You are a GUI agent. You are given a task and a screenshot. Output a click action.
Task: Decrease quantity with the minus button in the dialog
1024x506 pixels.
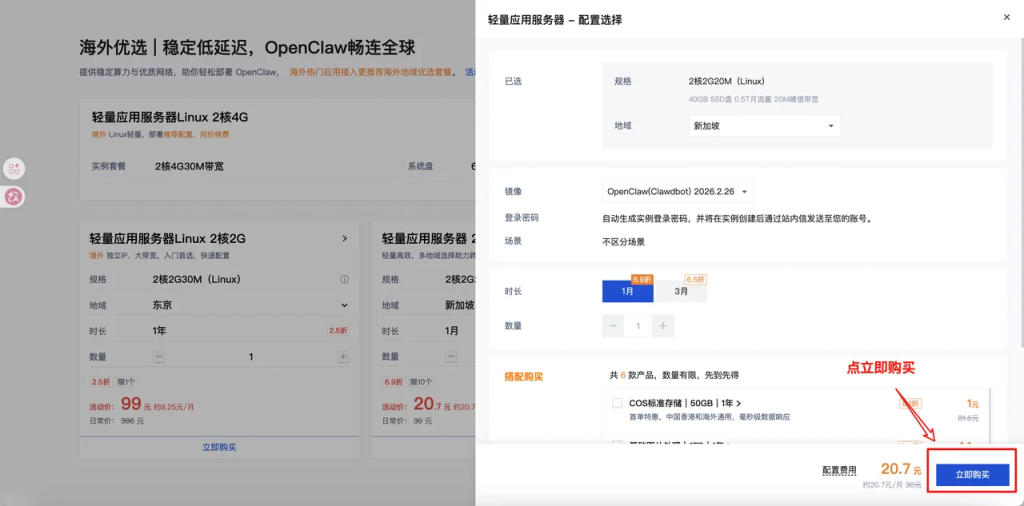(614, 326)
